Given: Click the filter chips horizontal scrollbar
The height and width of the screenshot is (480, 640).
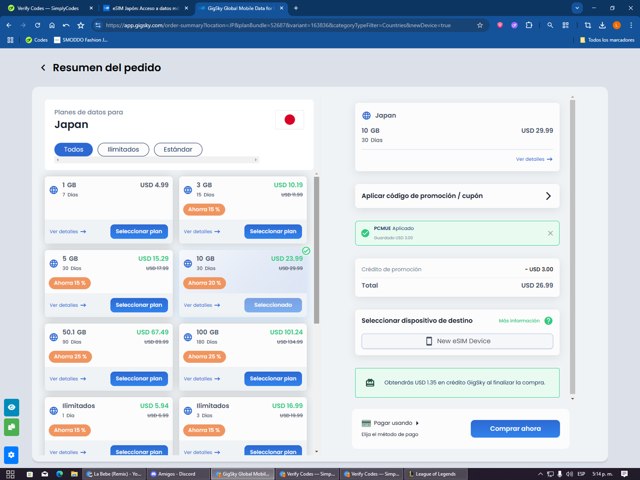Looking at the screenshot, I should tap(157, 160).
